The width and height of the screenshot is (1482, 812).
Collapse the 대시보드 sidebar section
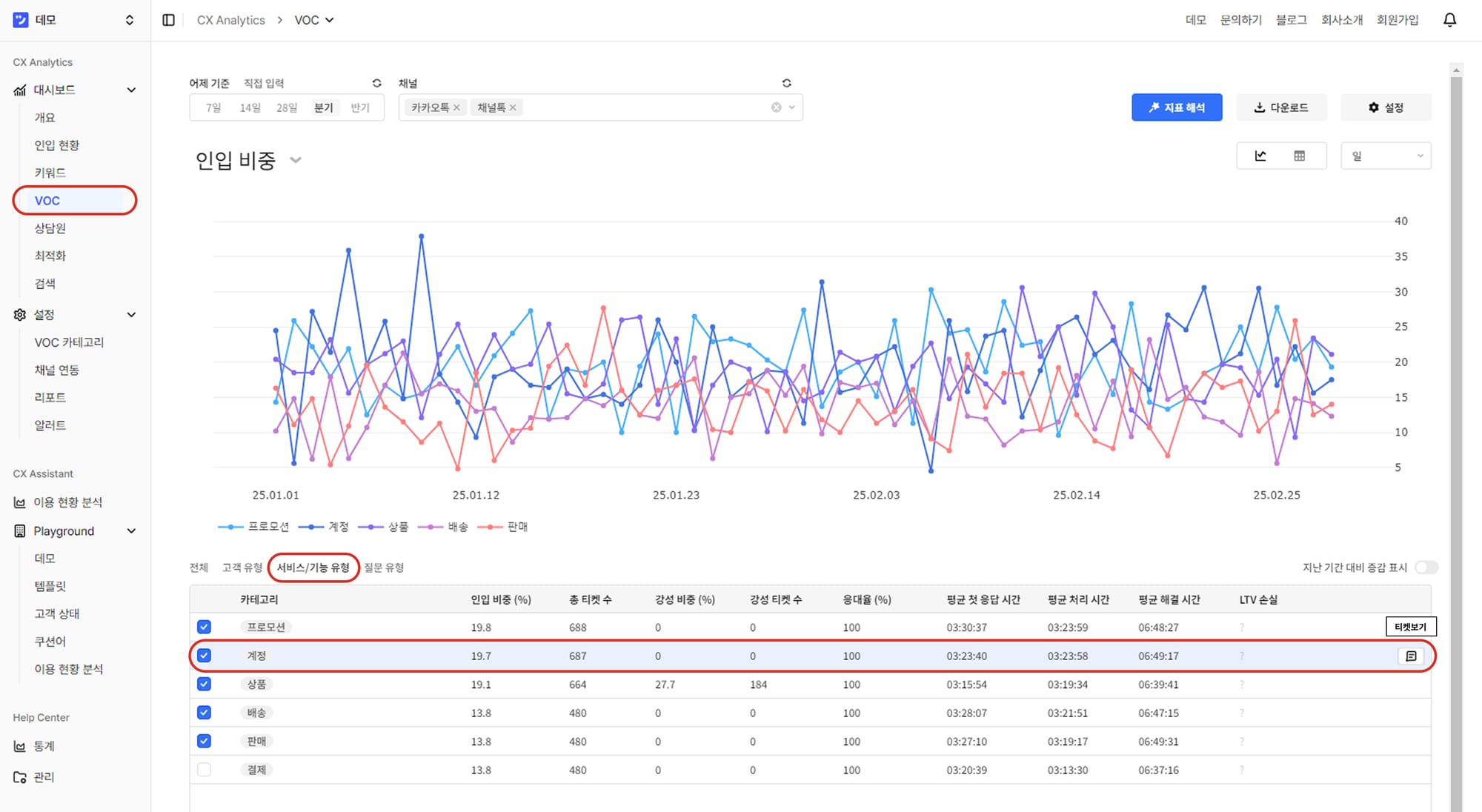(x=131, y=90)
